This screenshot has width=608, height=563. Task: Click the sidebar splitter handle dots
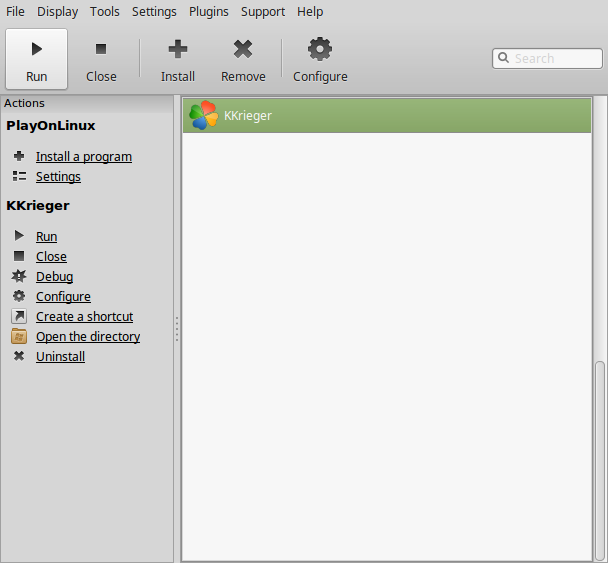[177, 329]
